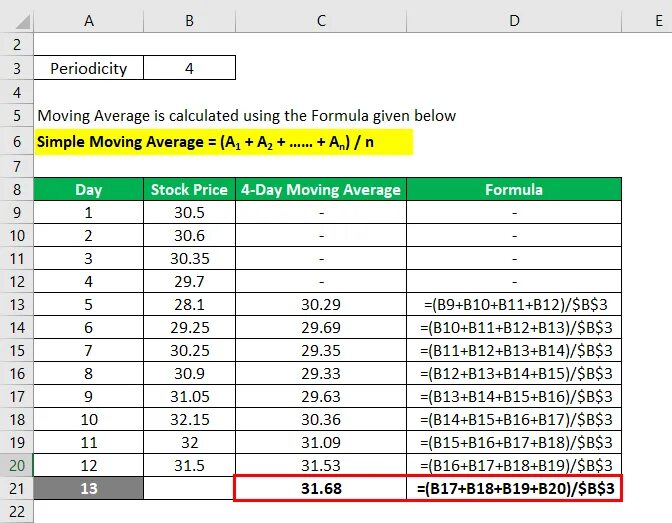
Task: Click formula cell =(B9+B10+B11+B12)/$B$3
Action: 514,304
